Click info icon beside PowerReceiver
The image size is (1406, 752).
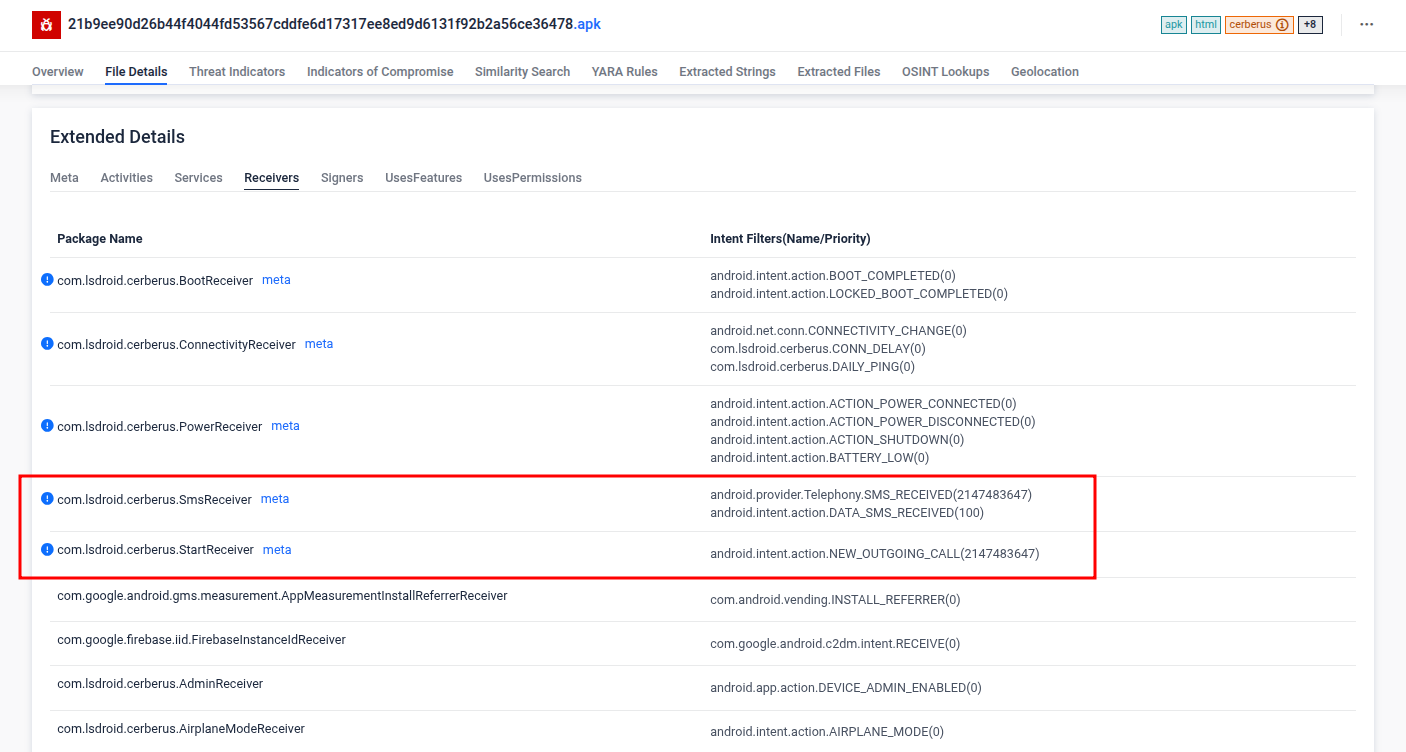pyautogui.click(x=47, y=426)
